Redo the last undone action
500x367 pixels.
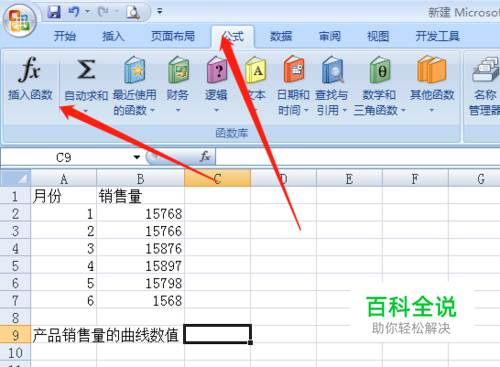point(103,12)
